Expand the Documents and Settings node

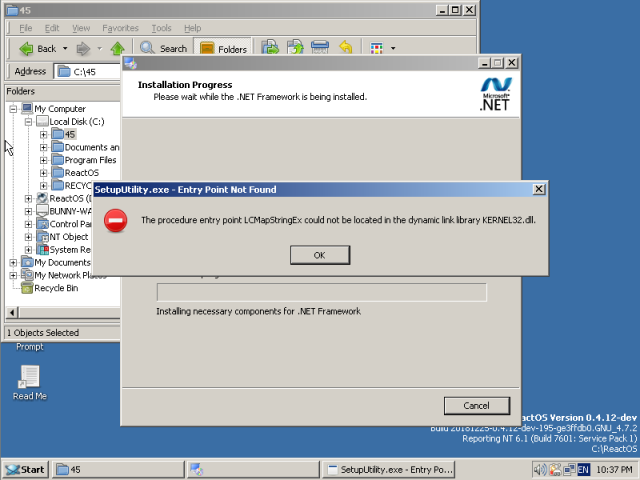[43, 147]
